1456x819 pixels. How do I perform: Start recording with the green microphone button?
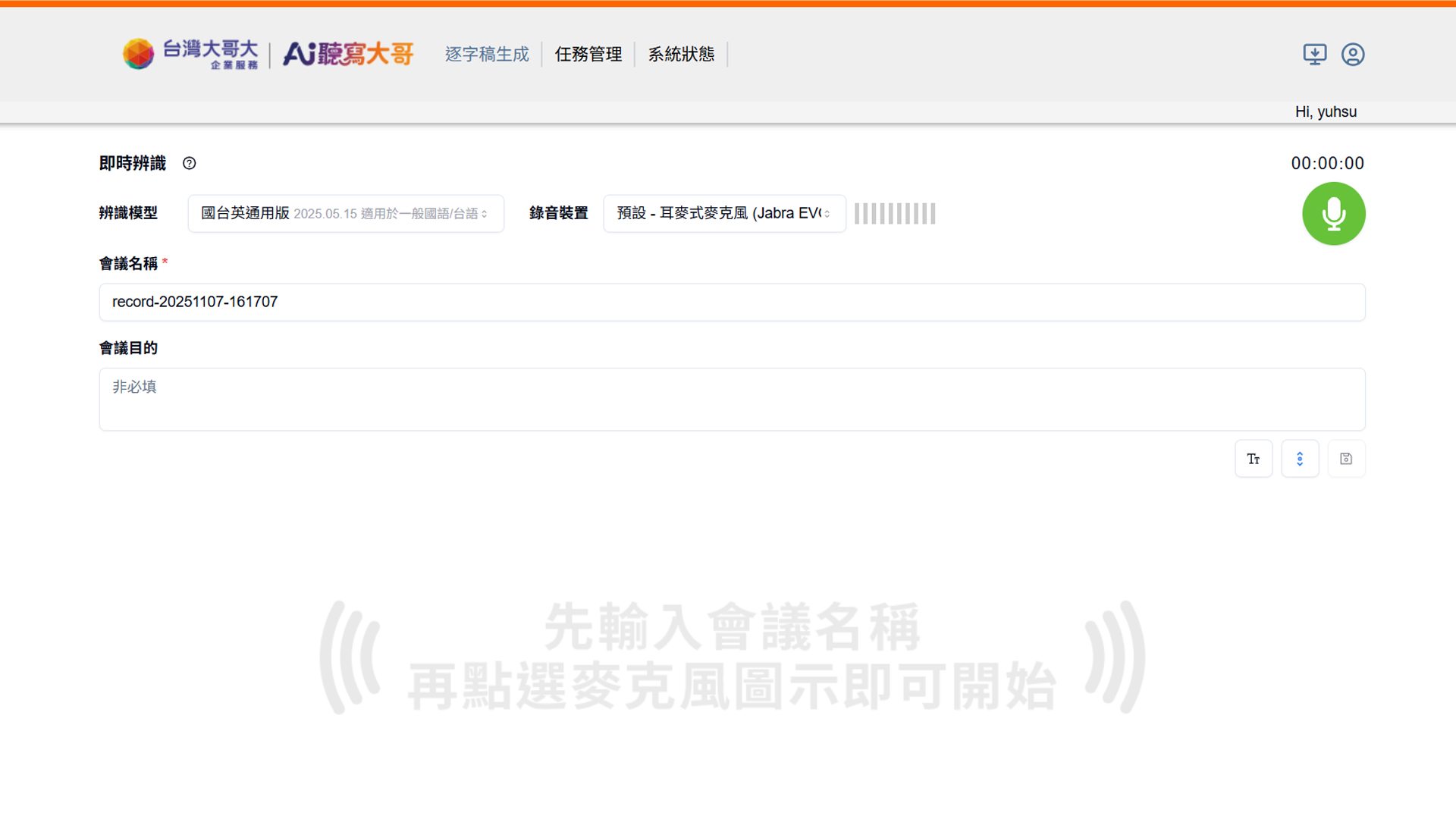pos(1333,214)
